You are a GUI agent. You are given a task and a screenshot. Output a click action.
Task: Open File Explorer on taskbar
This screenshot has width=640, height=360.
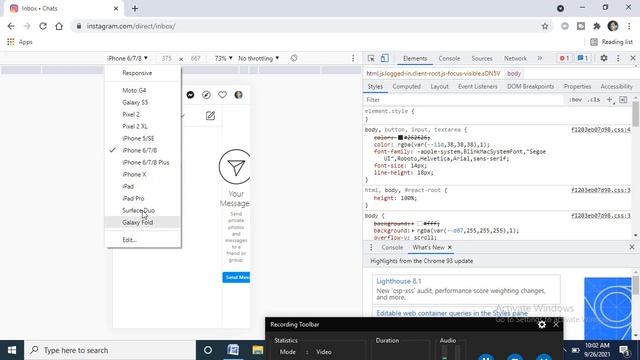point(258,350)
